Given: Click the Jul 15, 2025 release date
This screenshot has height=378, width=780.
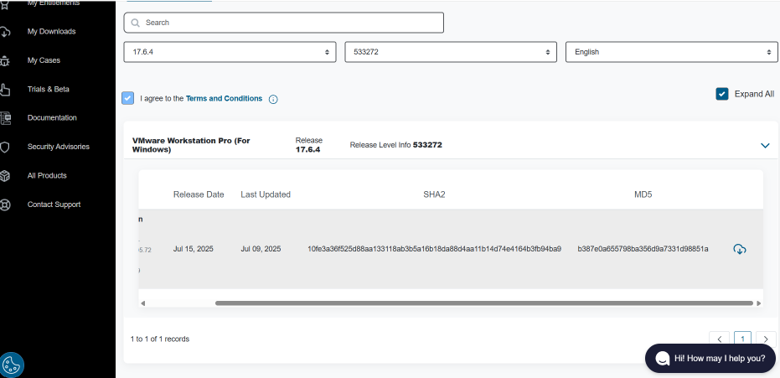Looking at the screenshot, I should tap(193, 249).
